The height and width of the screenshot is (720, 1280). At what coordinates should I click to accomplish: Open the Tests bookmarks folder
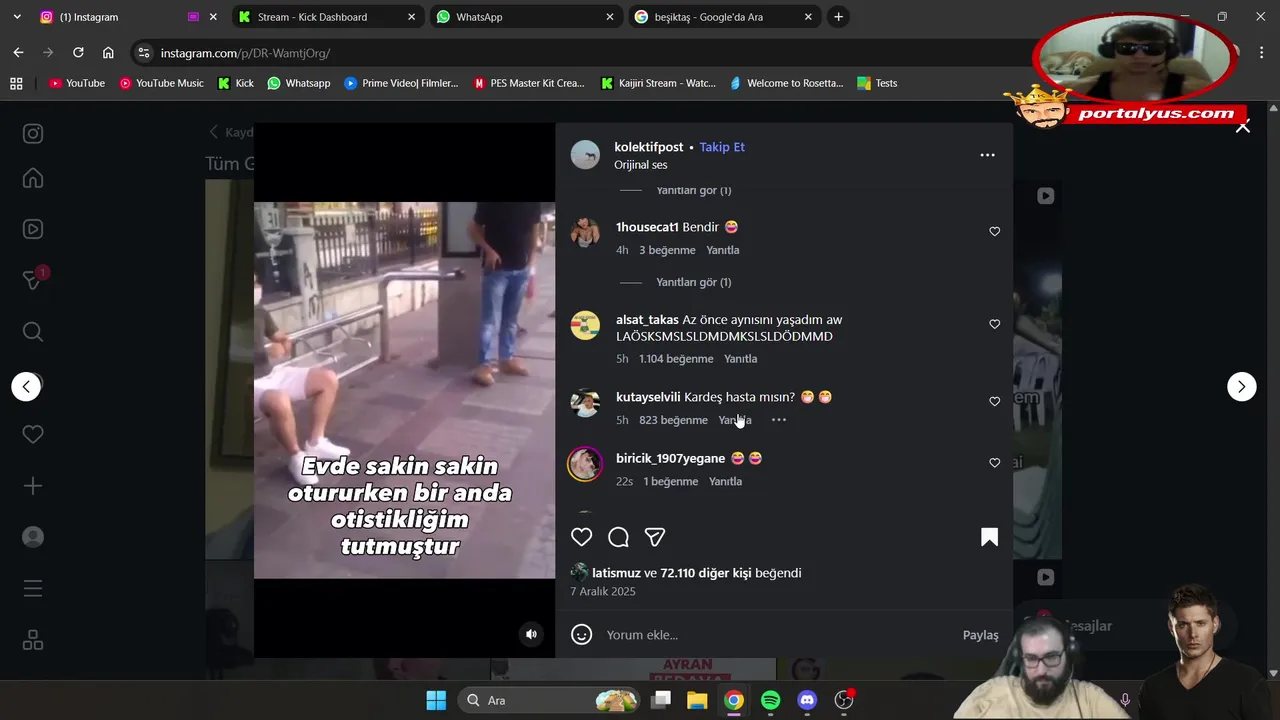tap(877, 83)
